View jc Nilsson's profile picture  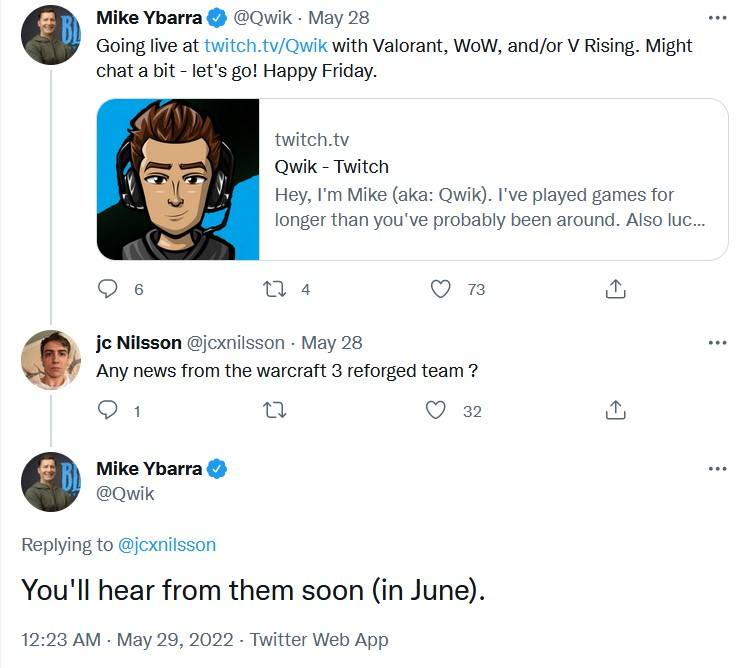click(51, 360)
